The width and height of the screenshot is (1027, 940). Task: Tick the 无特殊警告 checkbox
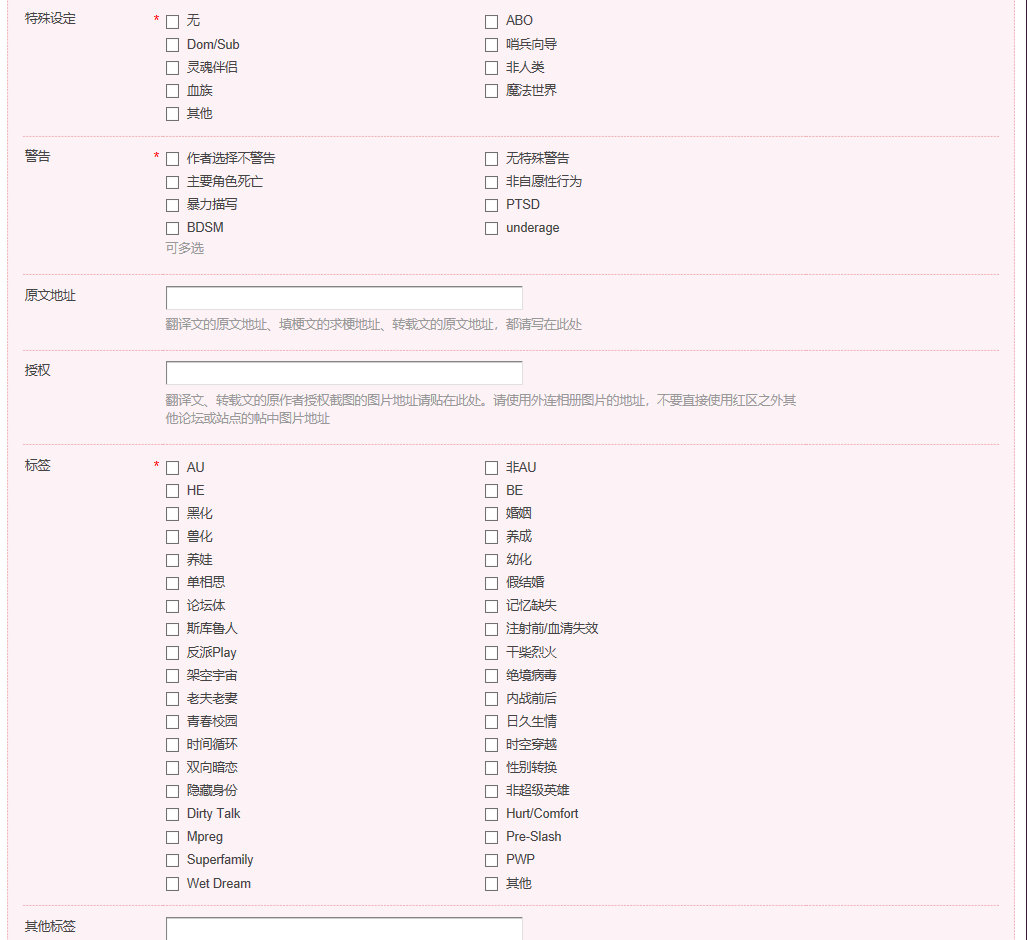tap(491, 158)
